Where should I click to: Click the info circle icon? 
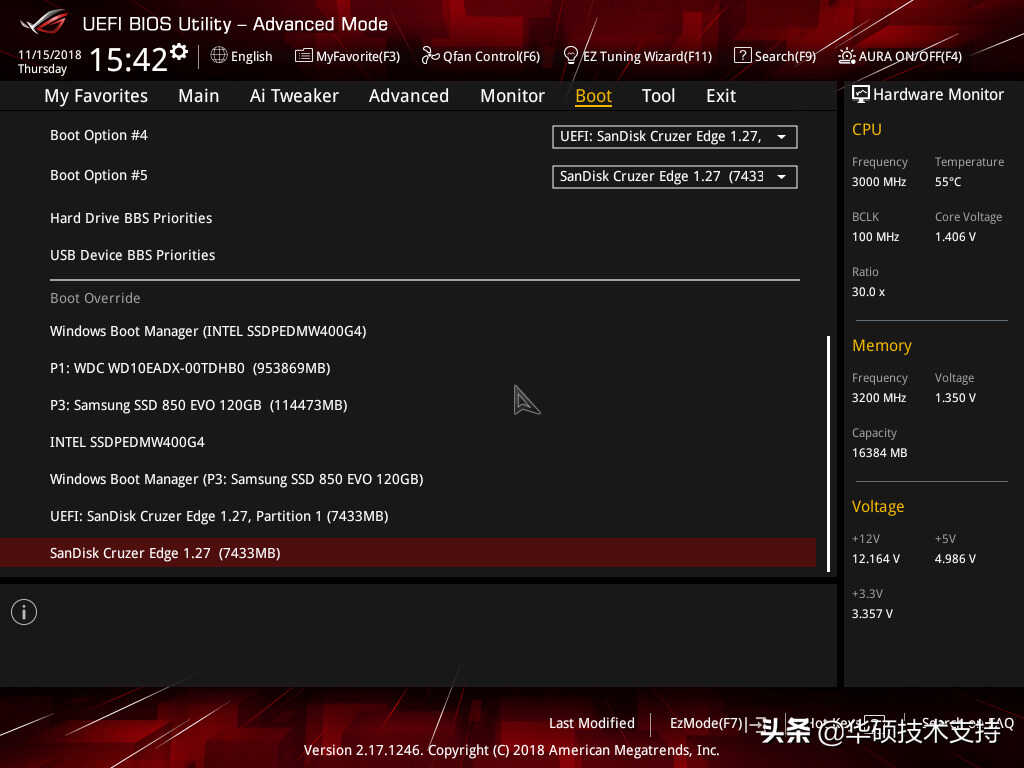(24, 612)
